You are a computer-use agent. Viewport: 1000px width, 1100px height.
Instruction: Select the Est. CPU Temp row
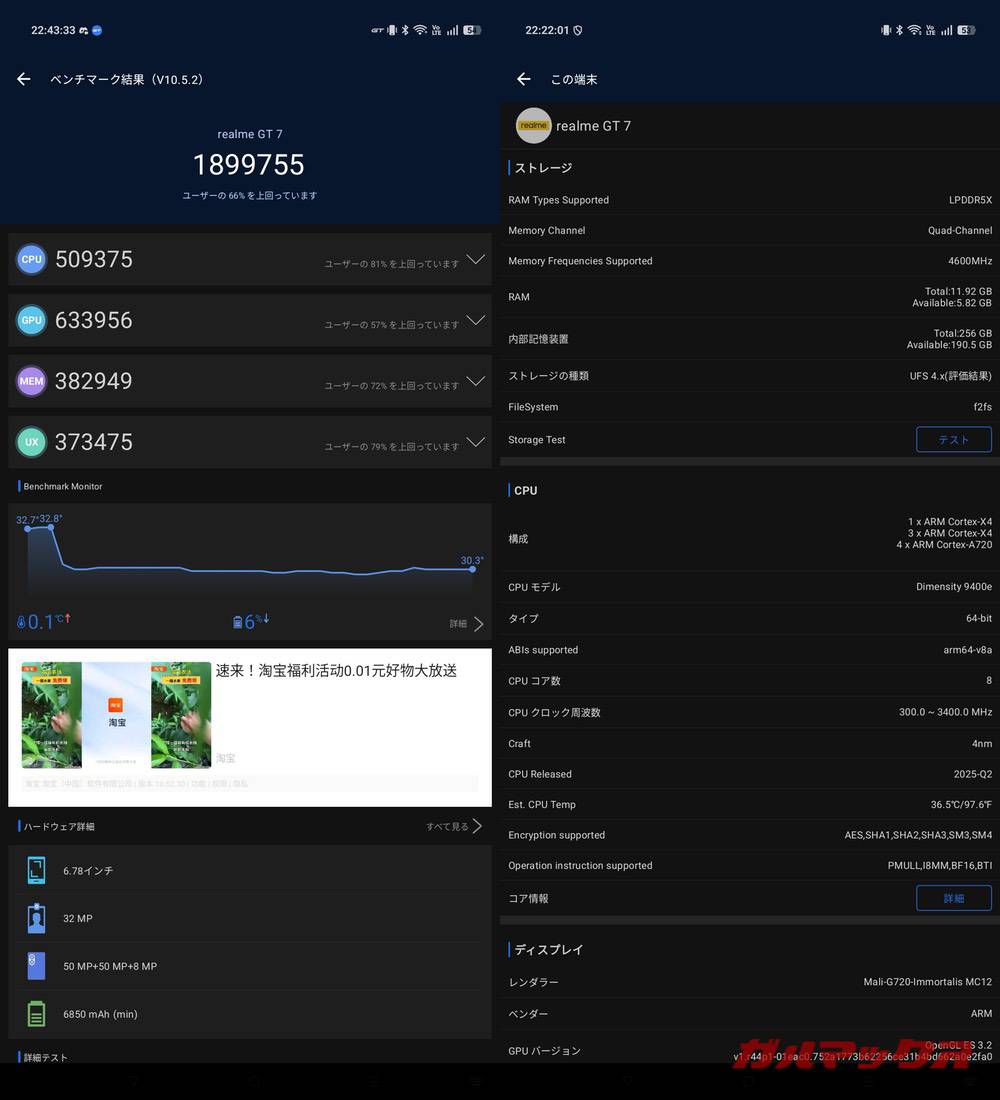[x=749, y=805]
